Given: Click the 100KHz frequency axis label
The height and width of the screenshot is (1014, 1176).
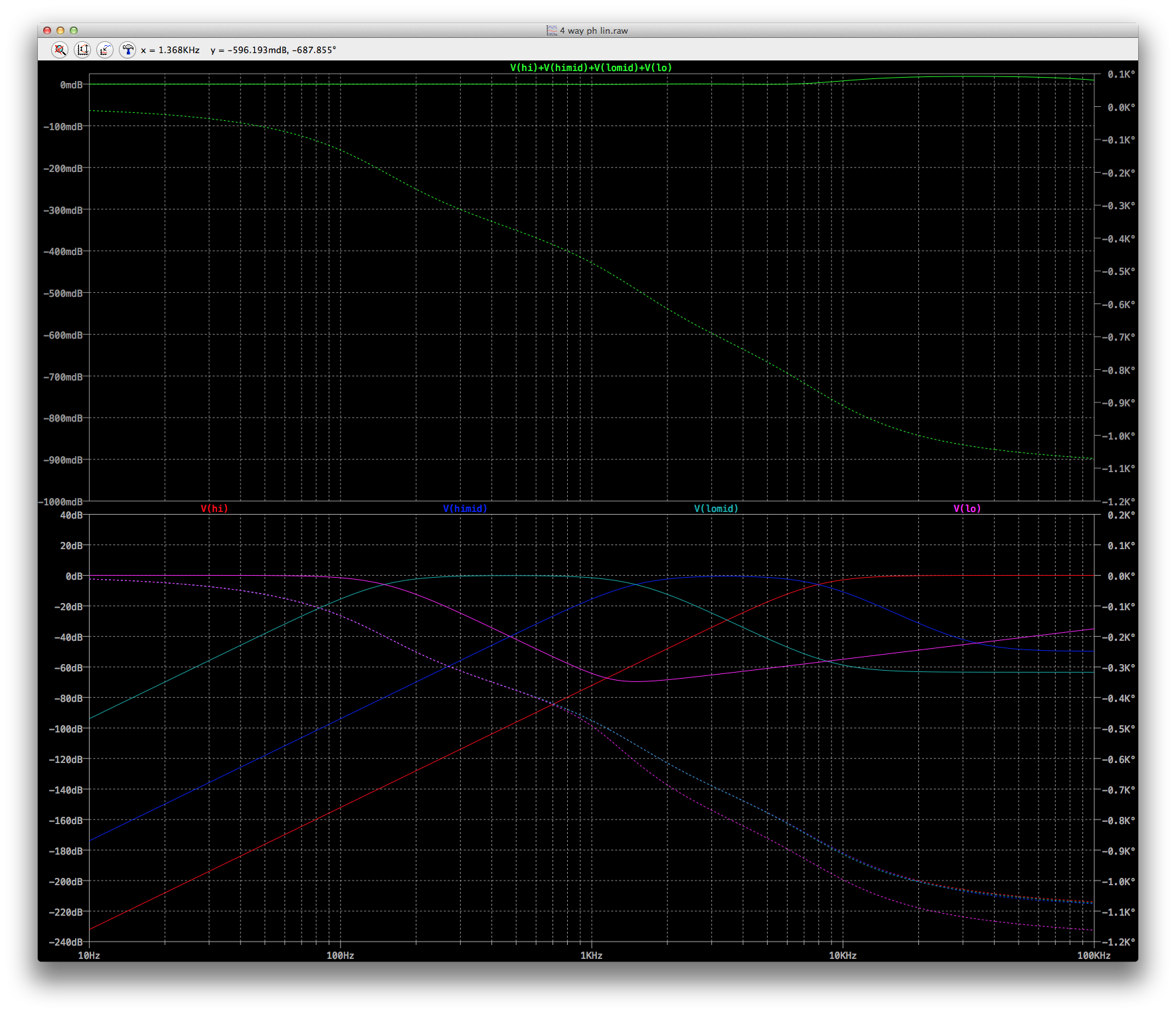Looking at the screenshot, I should [1094, 956].
